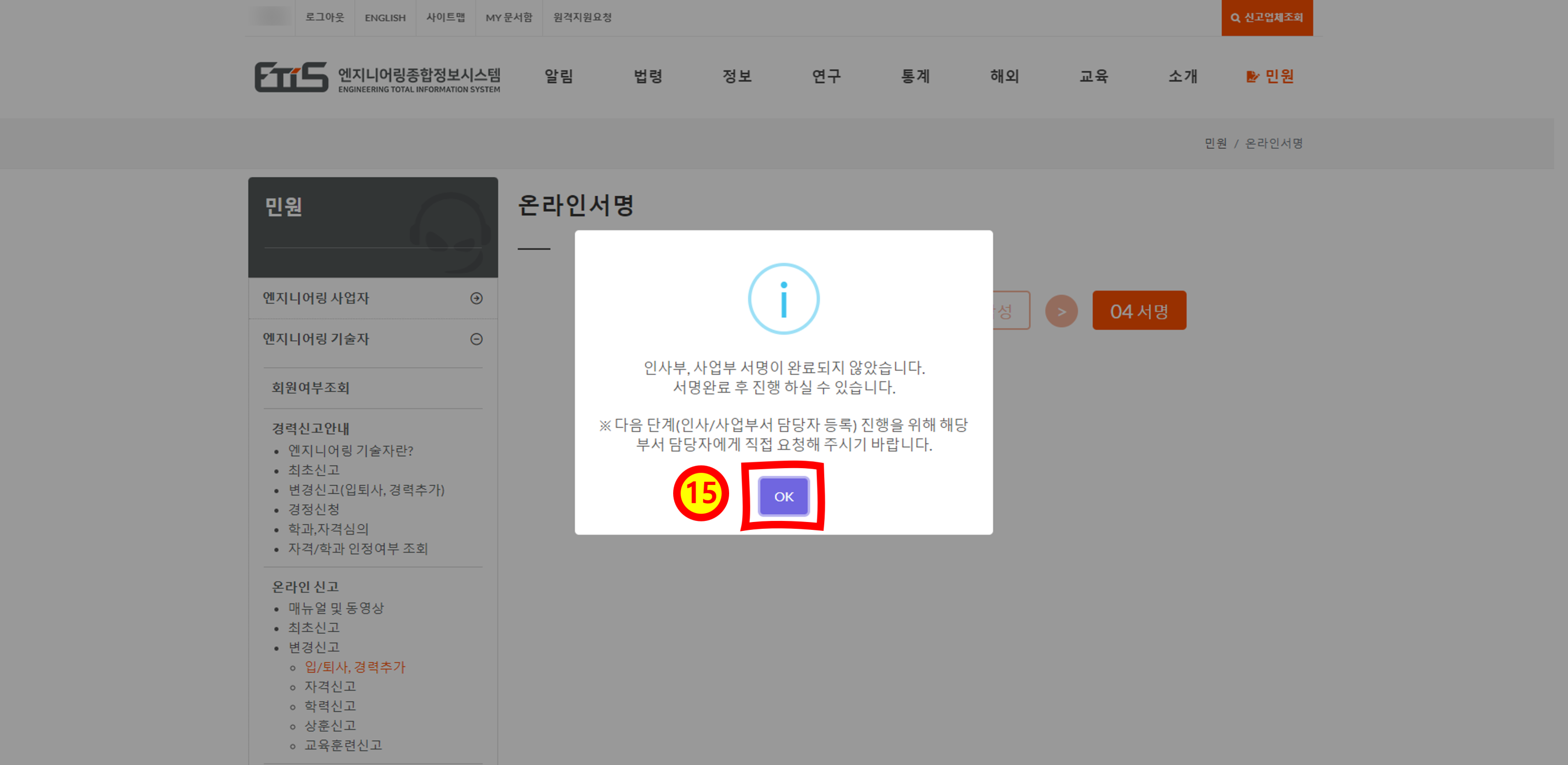
Task: Click 원격지원요청 link
Action: tap(582, 18)
